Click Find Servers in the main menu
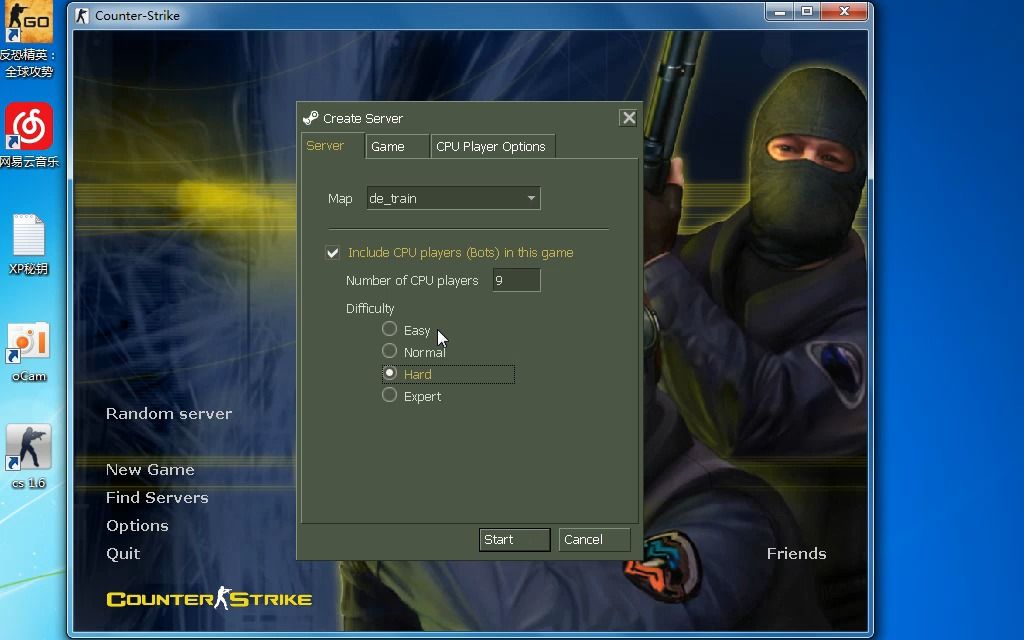The image size is (1024, 640). tap(156, 497)
